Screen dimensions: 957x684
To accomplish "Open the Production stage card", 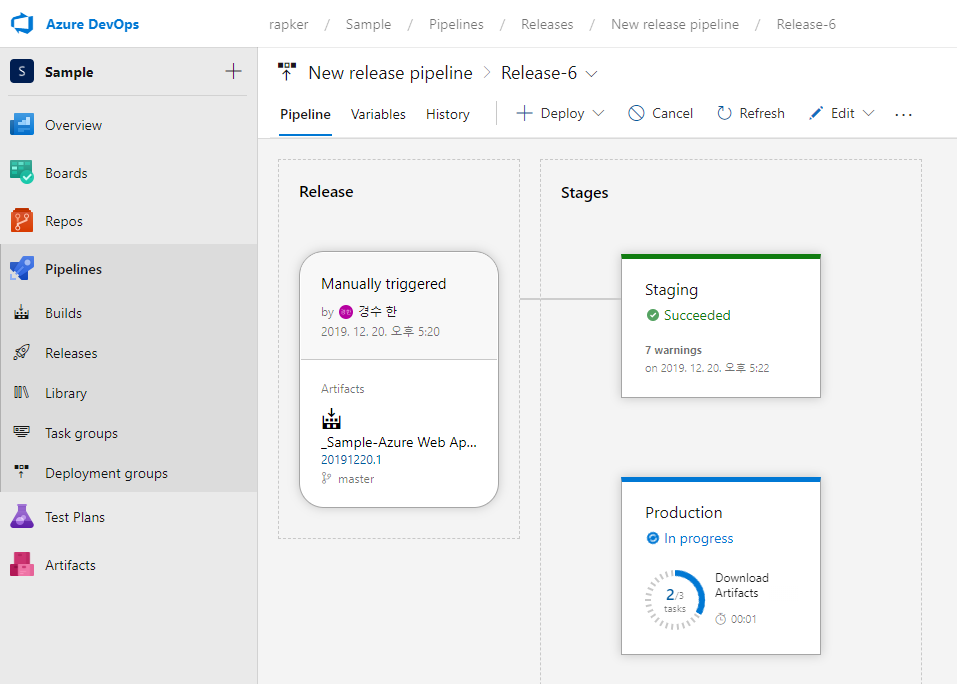I will (721, 566).
